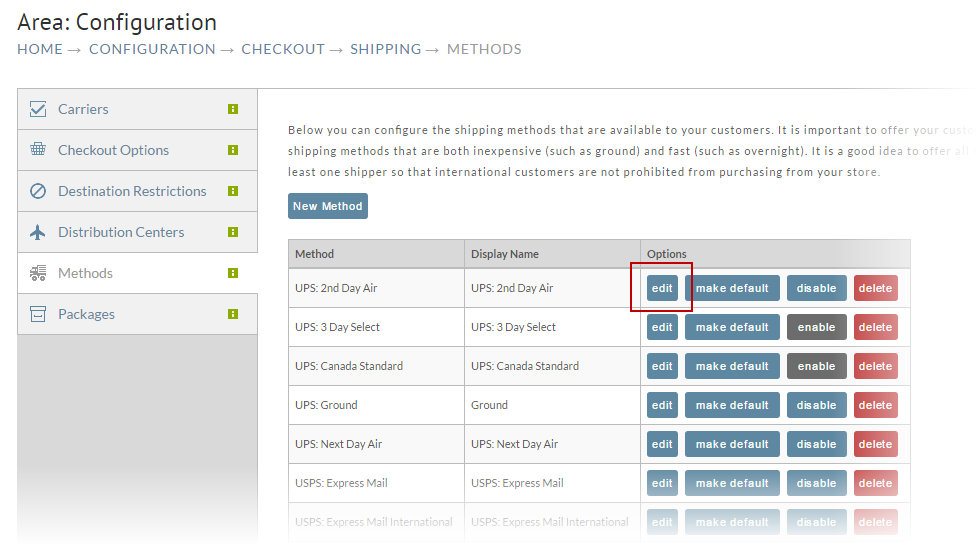Click the Checkout Options basket icon

pyautogui.click(x=38, y=150)
